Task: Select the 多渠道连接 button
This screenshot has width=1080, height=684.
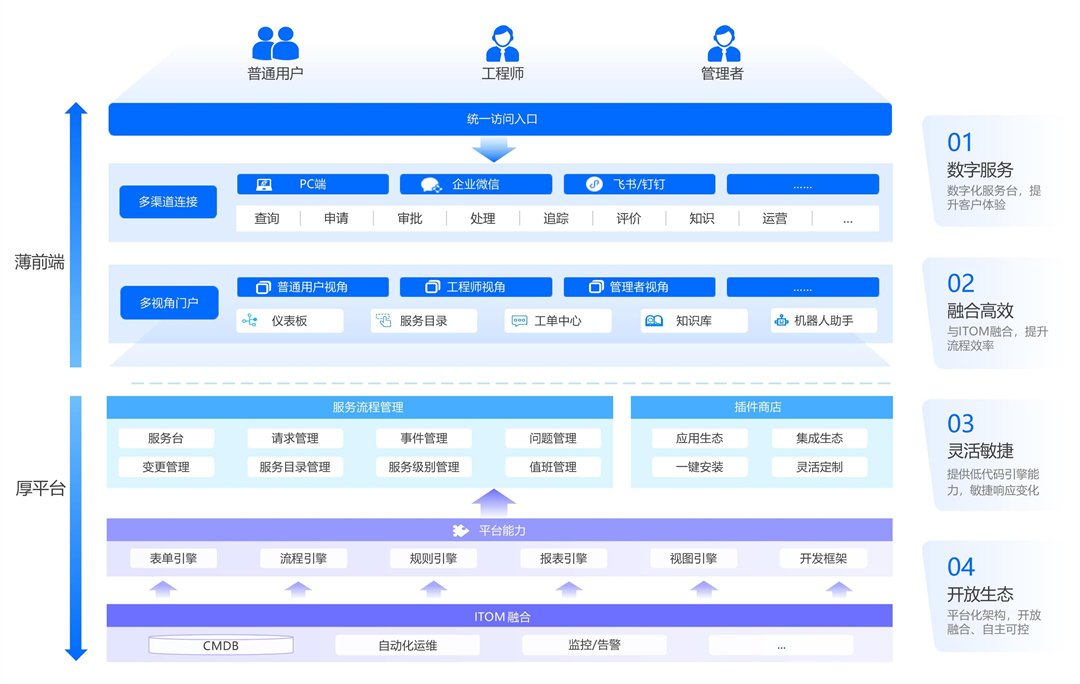Action: [168, 202]
